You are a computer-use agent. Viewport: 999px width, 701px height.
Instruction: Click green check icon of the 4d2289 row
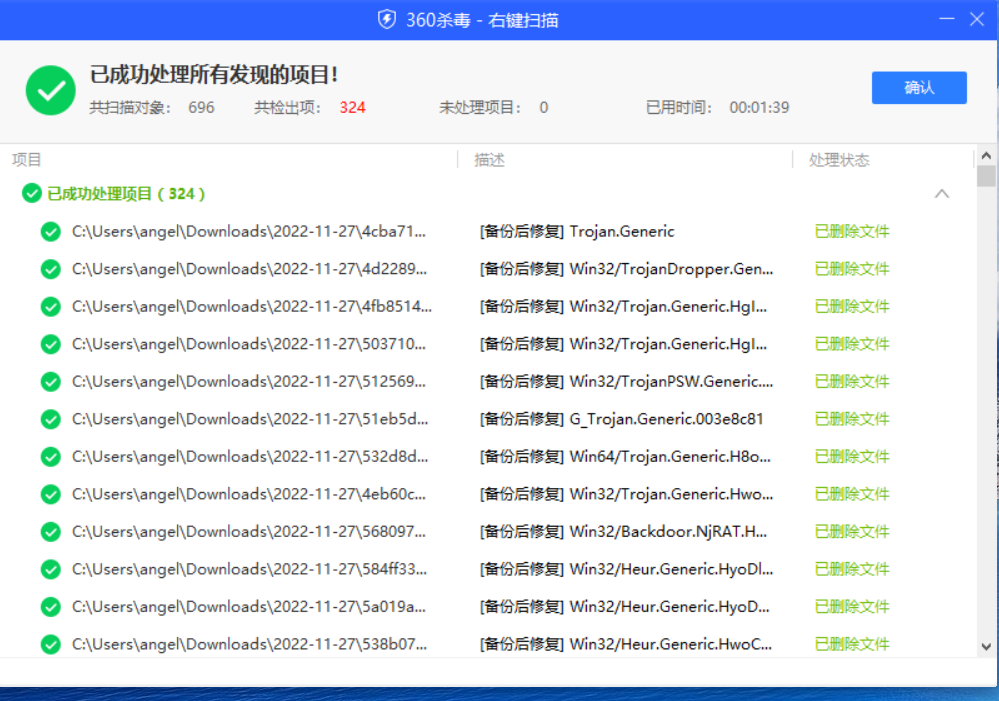(x=50, y=269)
